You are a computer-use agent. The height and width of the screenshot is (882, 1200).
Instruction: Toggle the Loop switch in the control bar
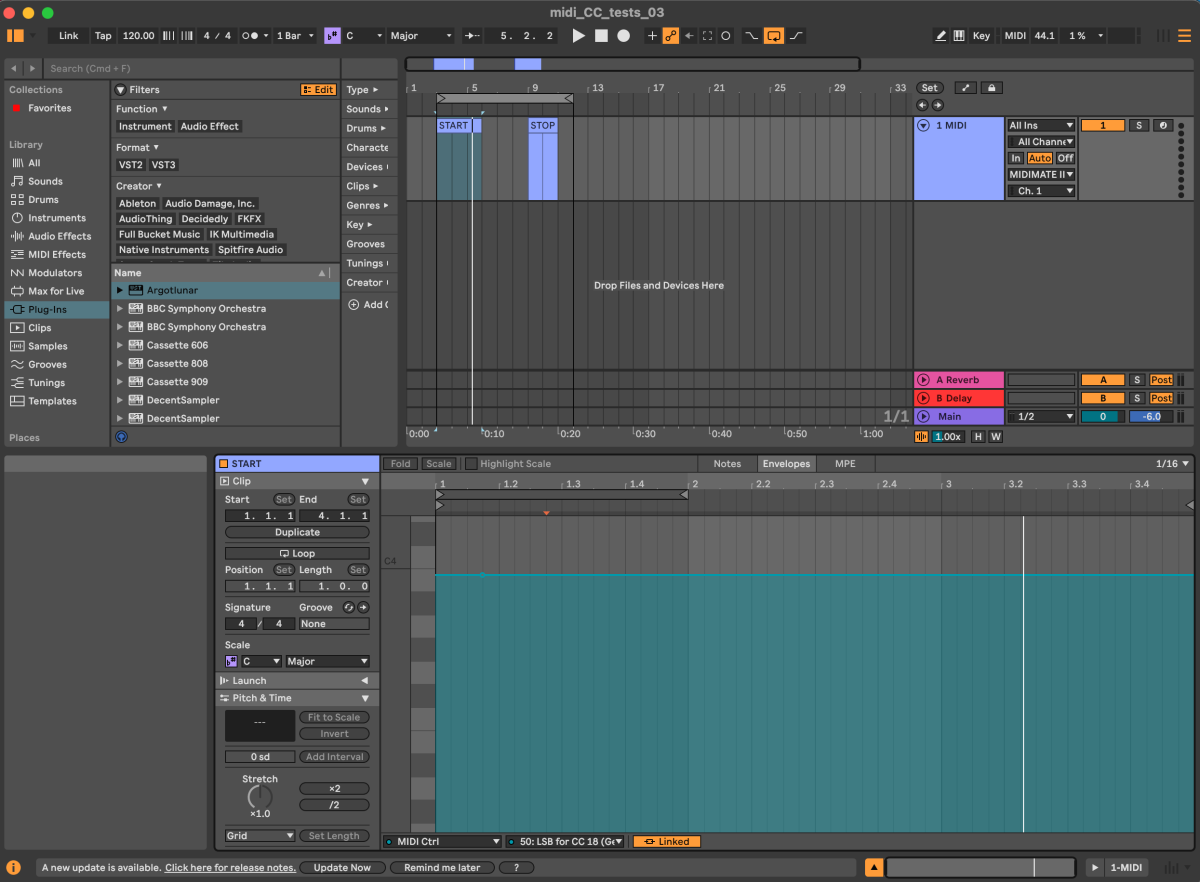point(774,35)
